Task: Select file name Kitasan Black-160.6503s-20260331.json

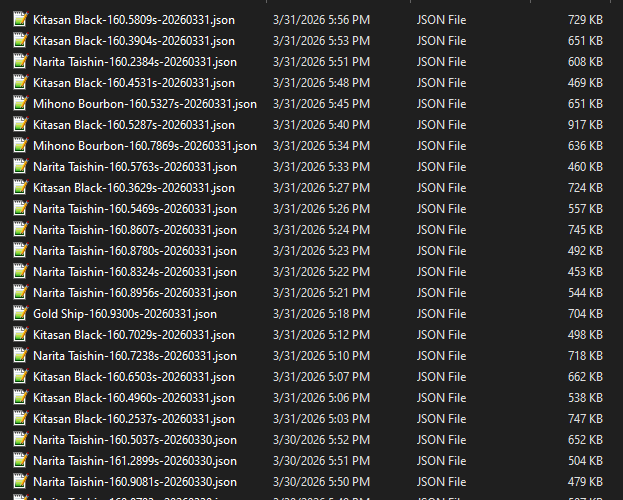Action: tap(134, 377)
